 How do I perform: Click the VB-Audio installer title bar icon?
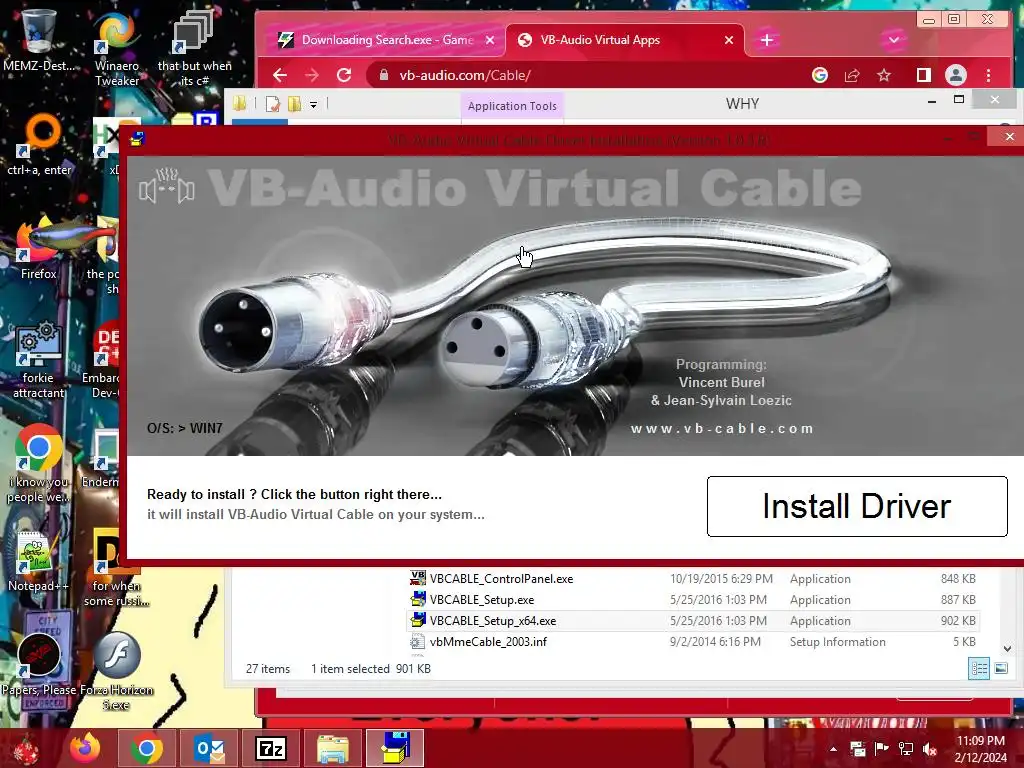(x=137, y=138)
